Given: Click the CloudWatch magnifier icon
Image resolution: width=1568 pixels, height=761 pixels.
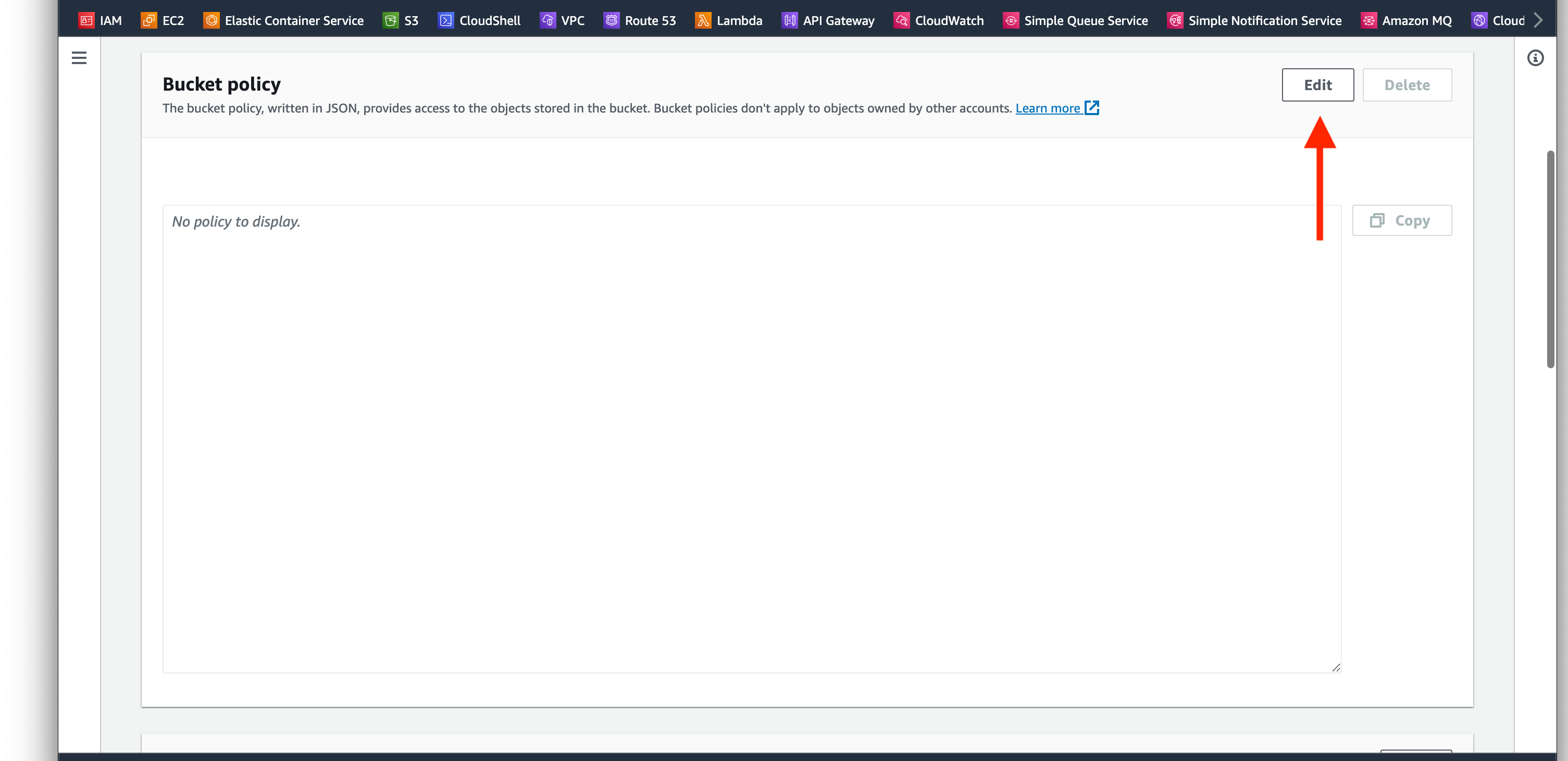Looking at the screenshot, I should (902, 20).
